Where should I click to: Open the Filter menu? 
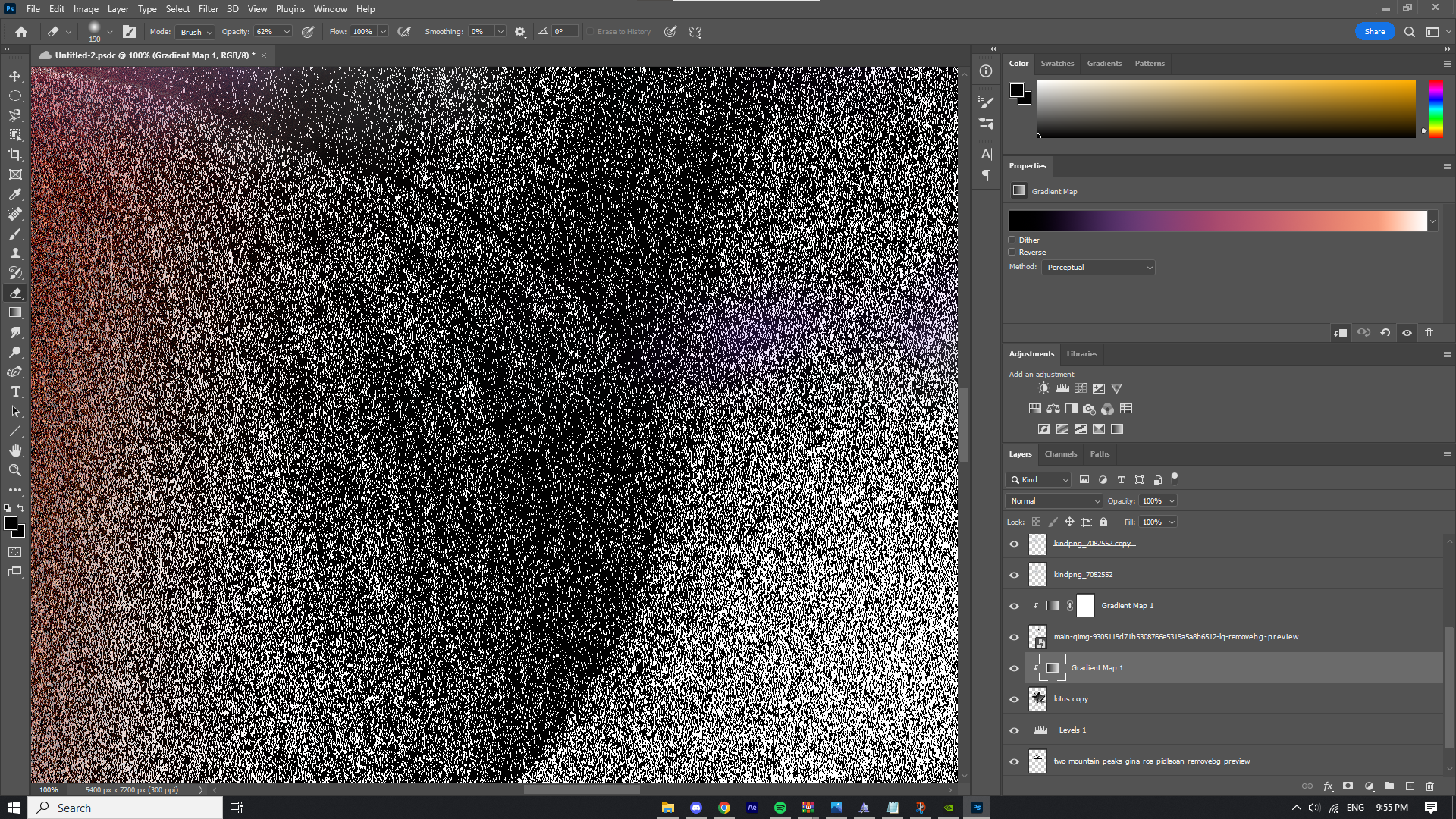click(x=209, y=8)
